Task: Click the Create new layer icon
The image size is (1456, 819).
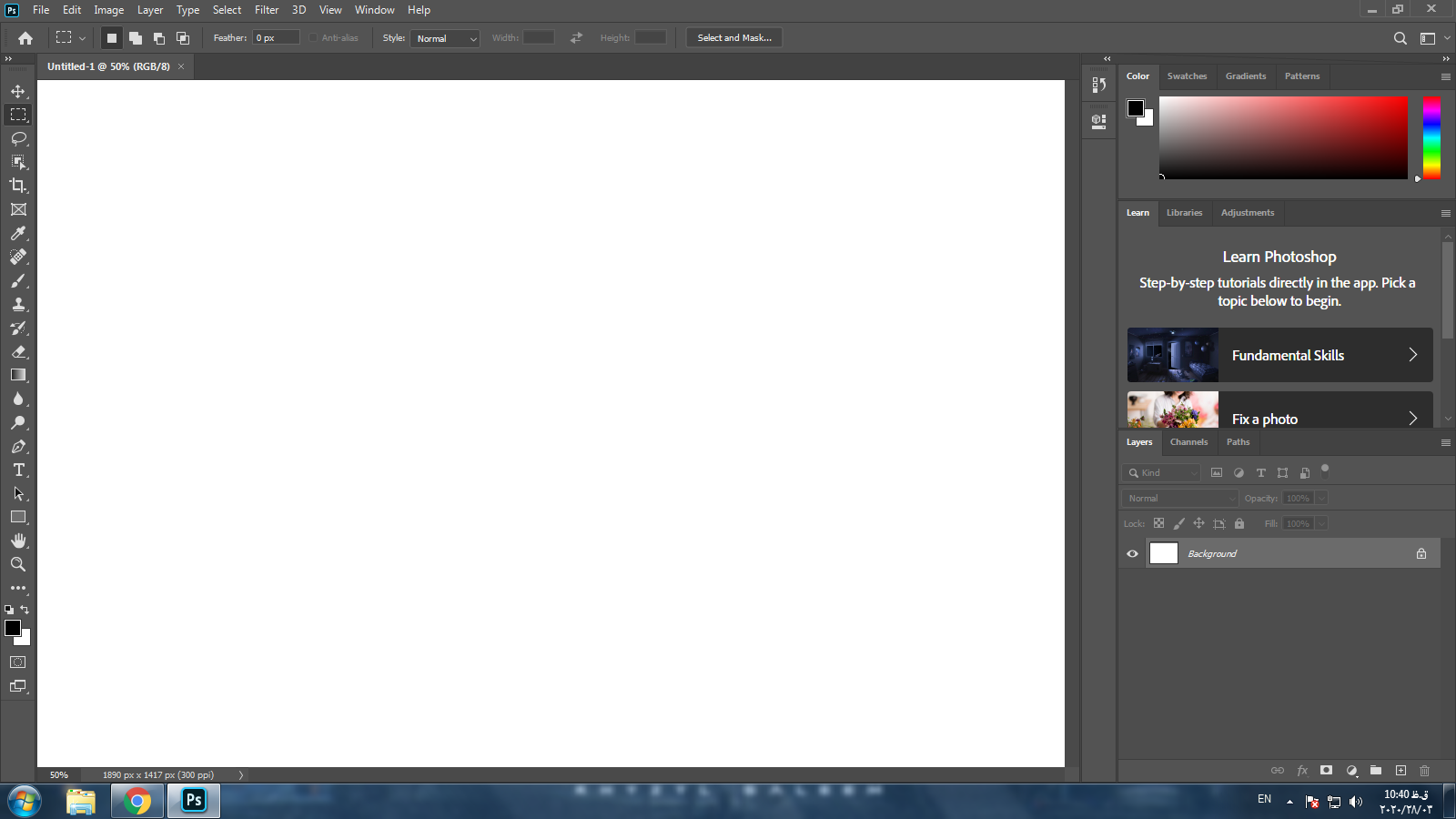Action: click(x=1400, y=770)
